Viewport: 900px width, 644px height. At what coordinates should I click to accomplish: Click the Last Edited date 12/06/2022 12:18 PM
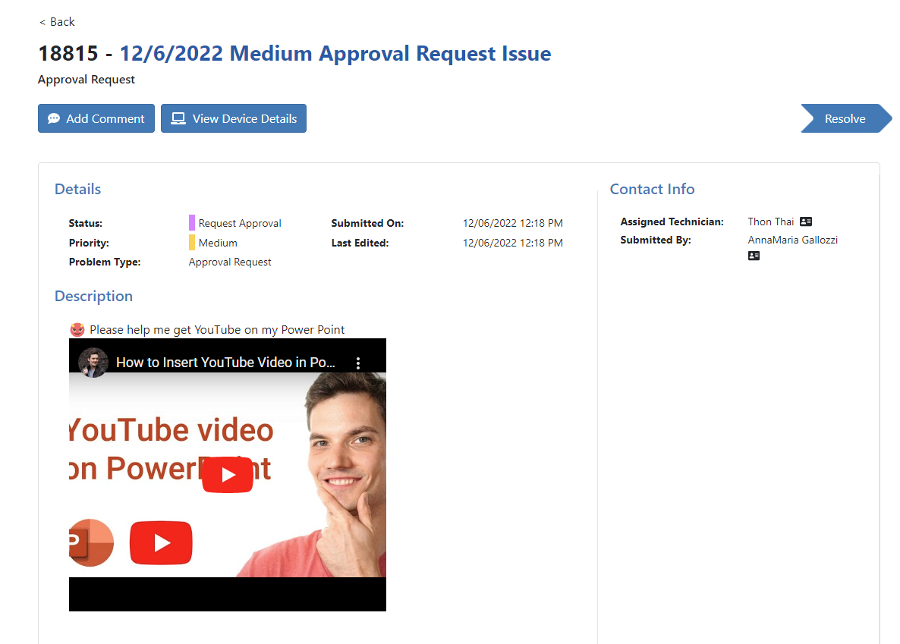[x=513, y=243]
